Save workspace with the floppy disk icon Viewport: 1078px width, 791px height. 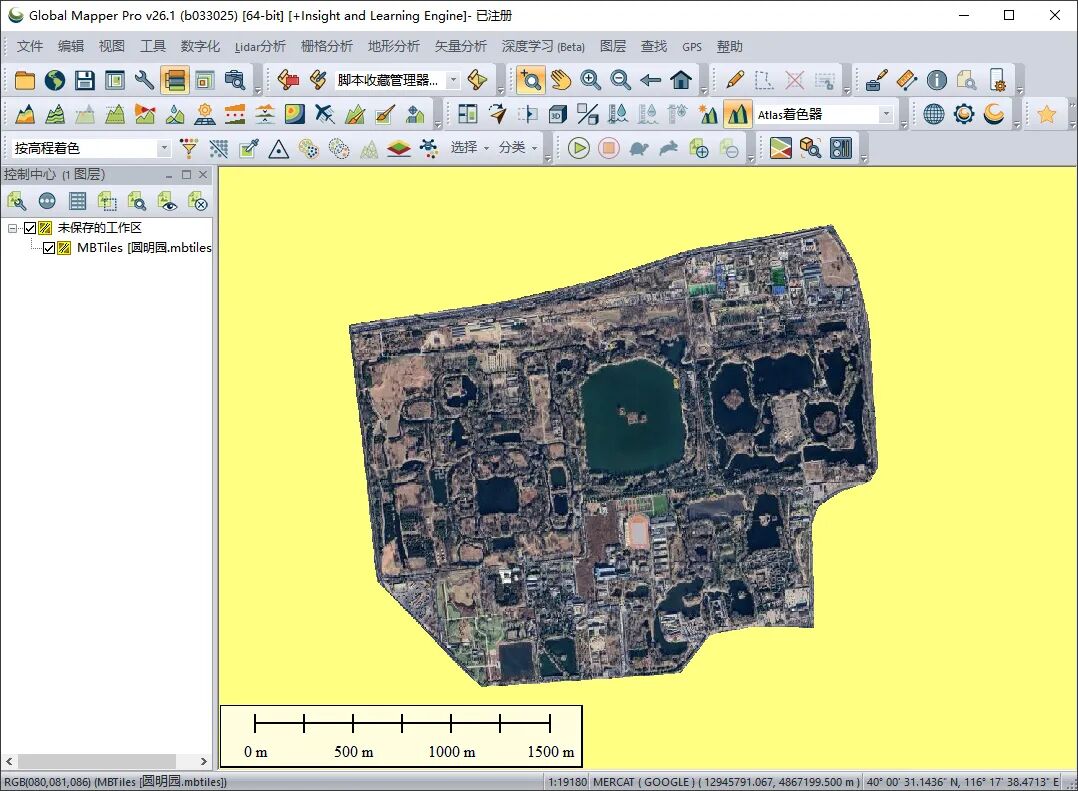(85, 80)
